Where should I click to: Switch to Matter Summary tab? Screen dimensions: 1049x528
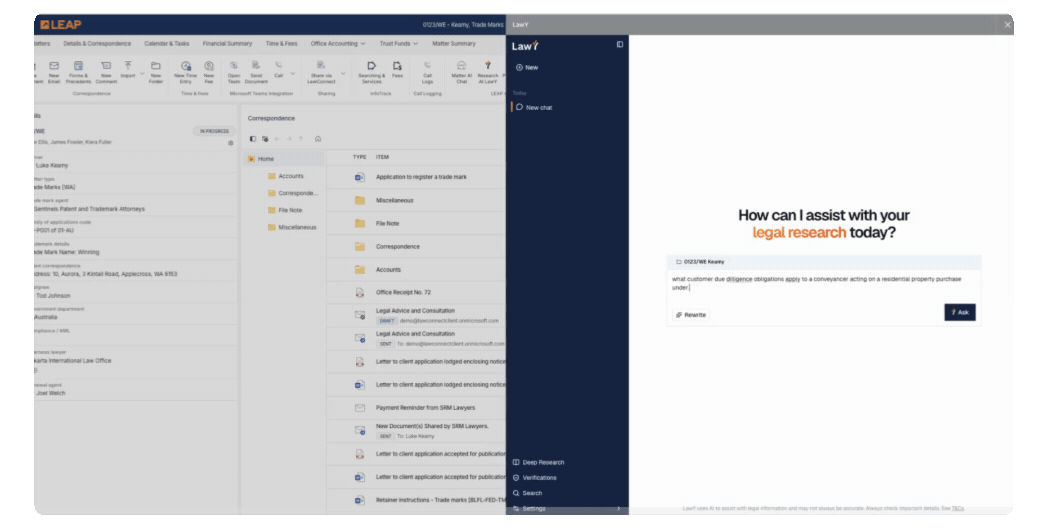click(454, 43)
